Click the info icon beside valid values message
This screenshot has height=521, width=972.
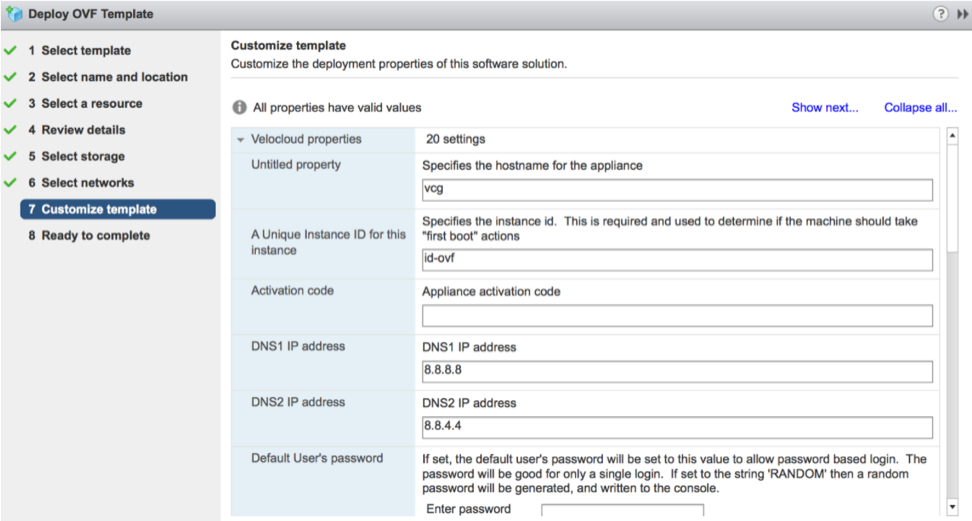tap(240, 108)
